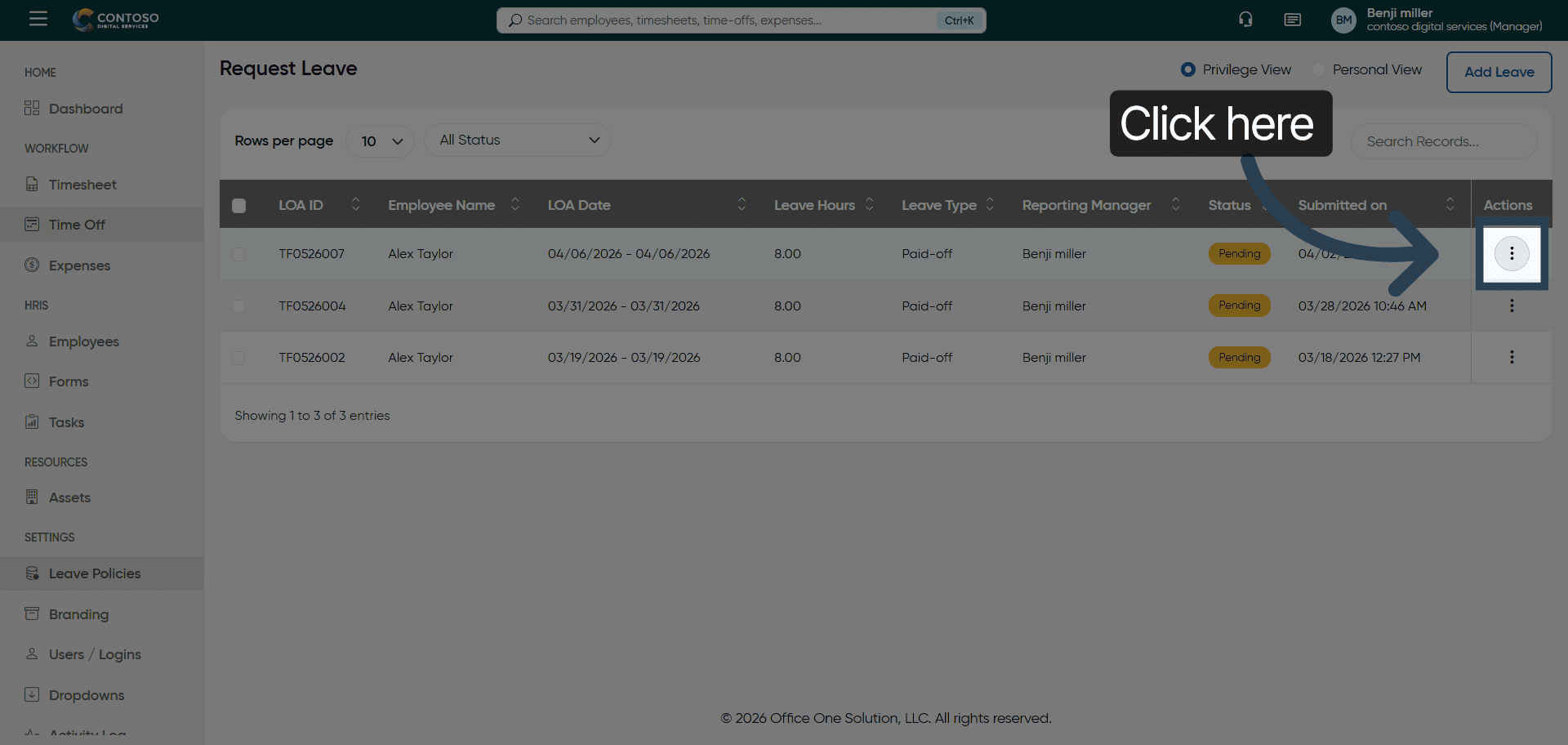Viewport: 1568px width, 745px height.
Task: Check the box for row TF0526004
Action: click(238, 306)
